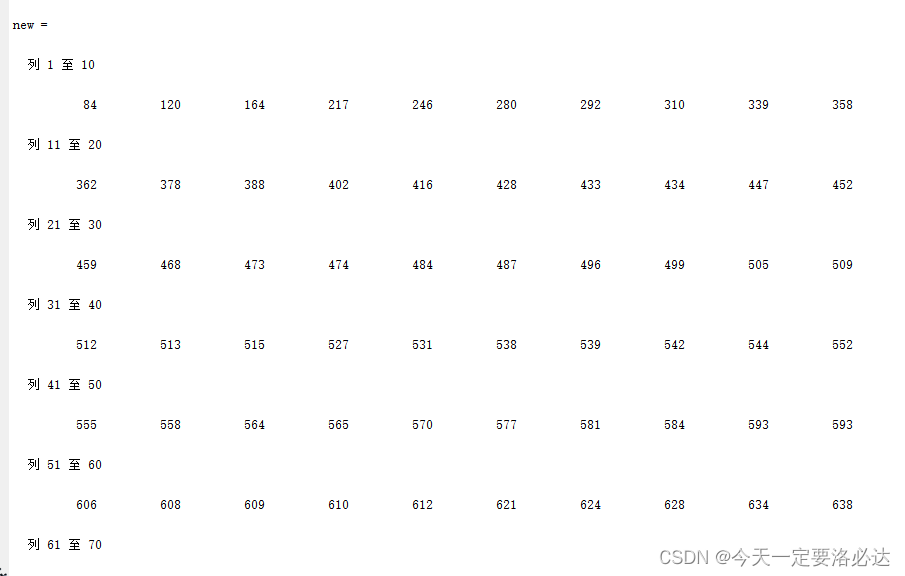Click the header for columns 61 to 70

pyautogui.click(x=65, y=545)
